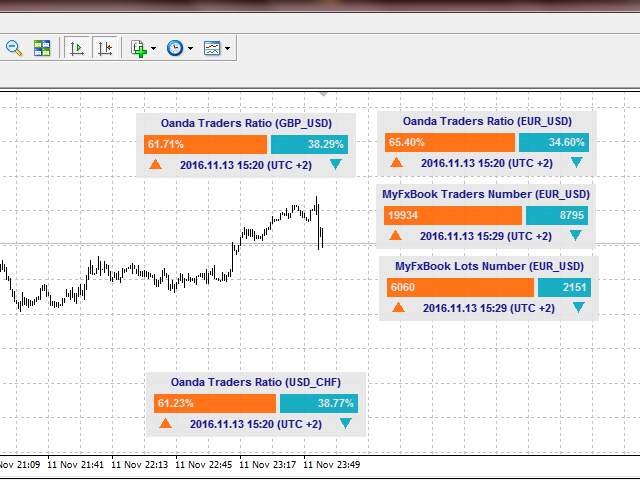Viewport: 640px width, 480px height.
Task: Click orange up triangle in USD_CHF panel
Action: pos(165,423)
